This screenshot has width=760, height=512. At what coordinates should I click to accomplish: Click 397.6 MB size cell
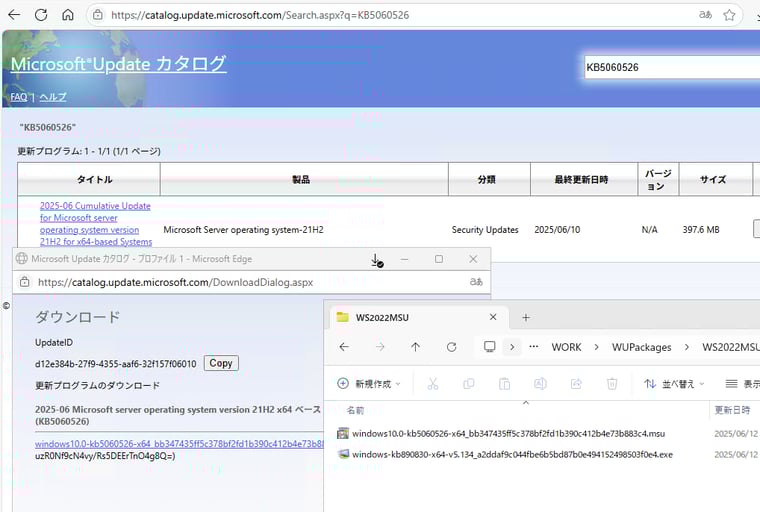[x=701, y=229]
